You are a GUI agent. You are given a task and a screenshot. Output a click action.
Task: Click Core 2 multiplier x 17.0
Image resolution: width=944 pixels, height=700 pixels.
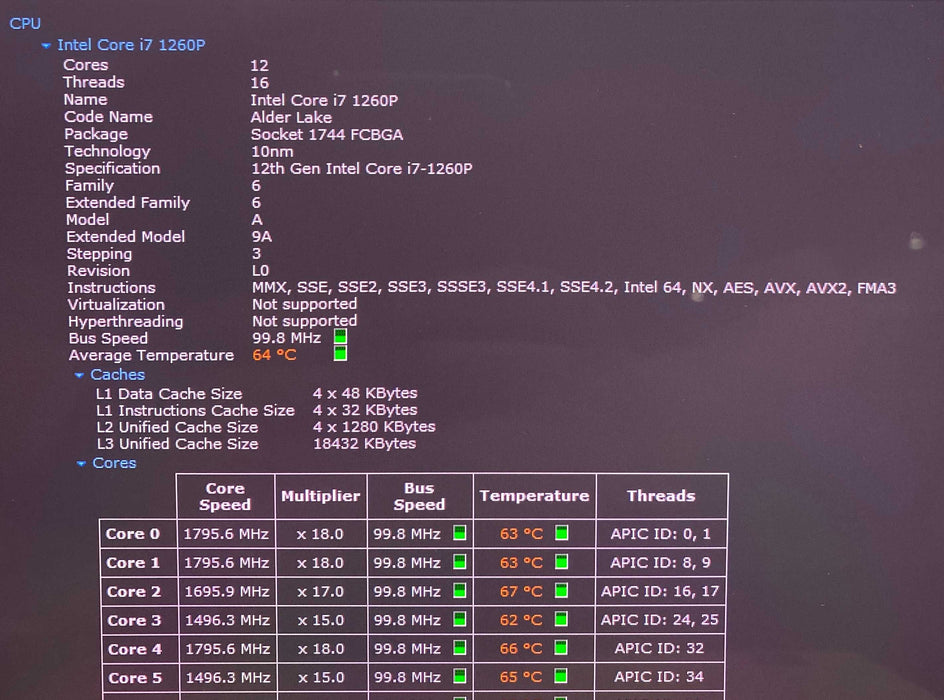(x=320, y=592)
